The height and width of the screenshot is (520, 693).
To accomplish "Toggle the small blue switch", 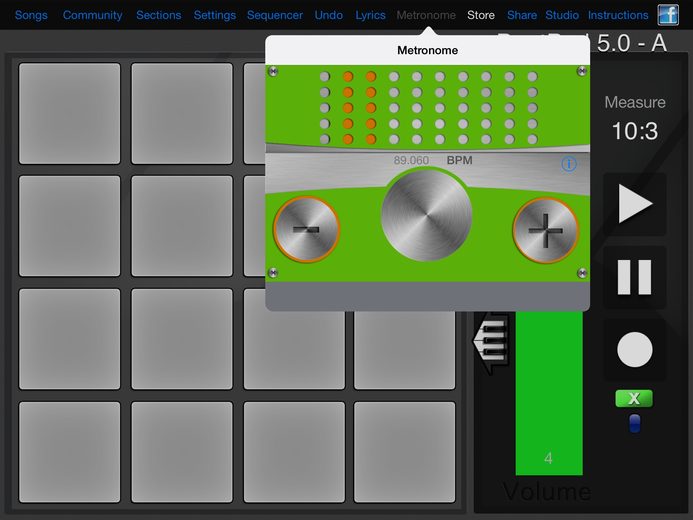I will [635, 423].
